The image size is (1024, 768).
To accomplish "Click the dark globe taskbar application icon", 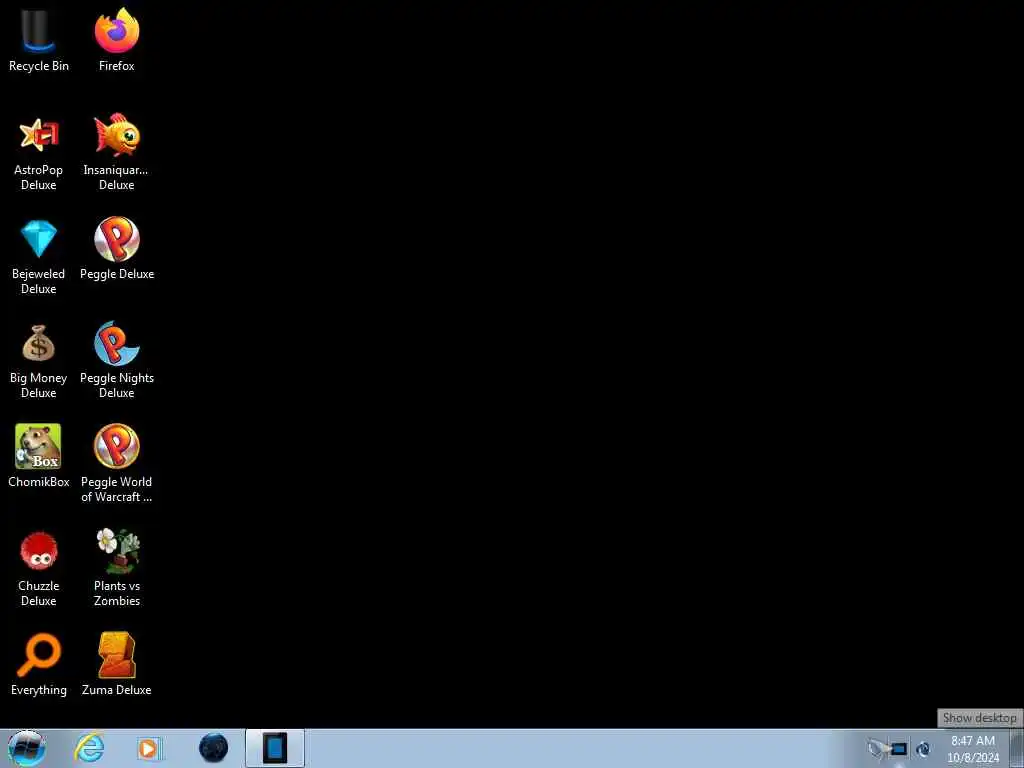I will [x=214, y=748].
